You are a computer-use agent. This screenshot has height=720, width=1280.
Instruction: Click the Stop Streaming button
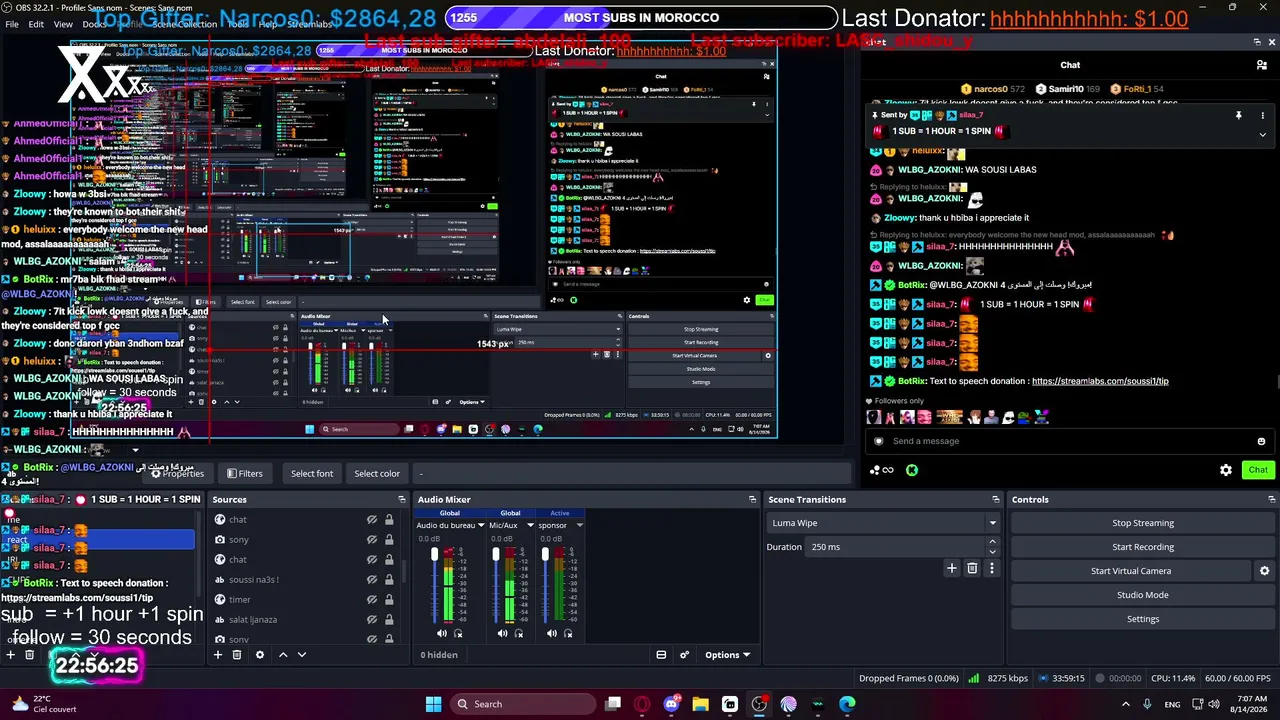coord(1143,523)
